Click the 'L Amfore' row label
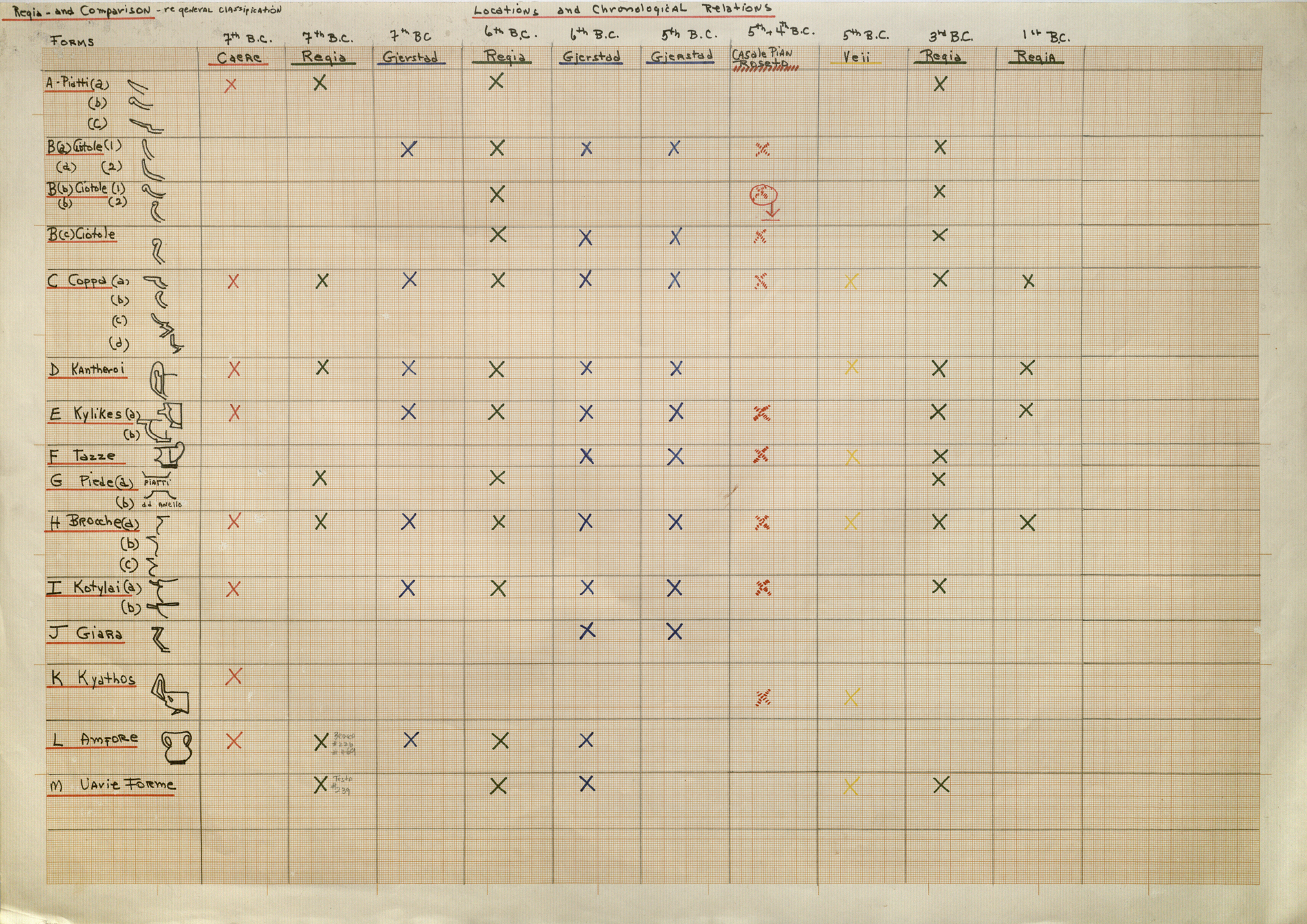 (95, 740)
